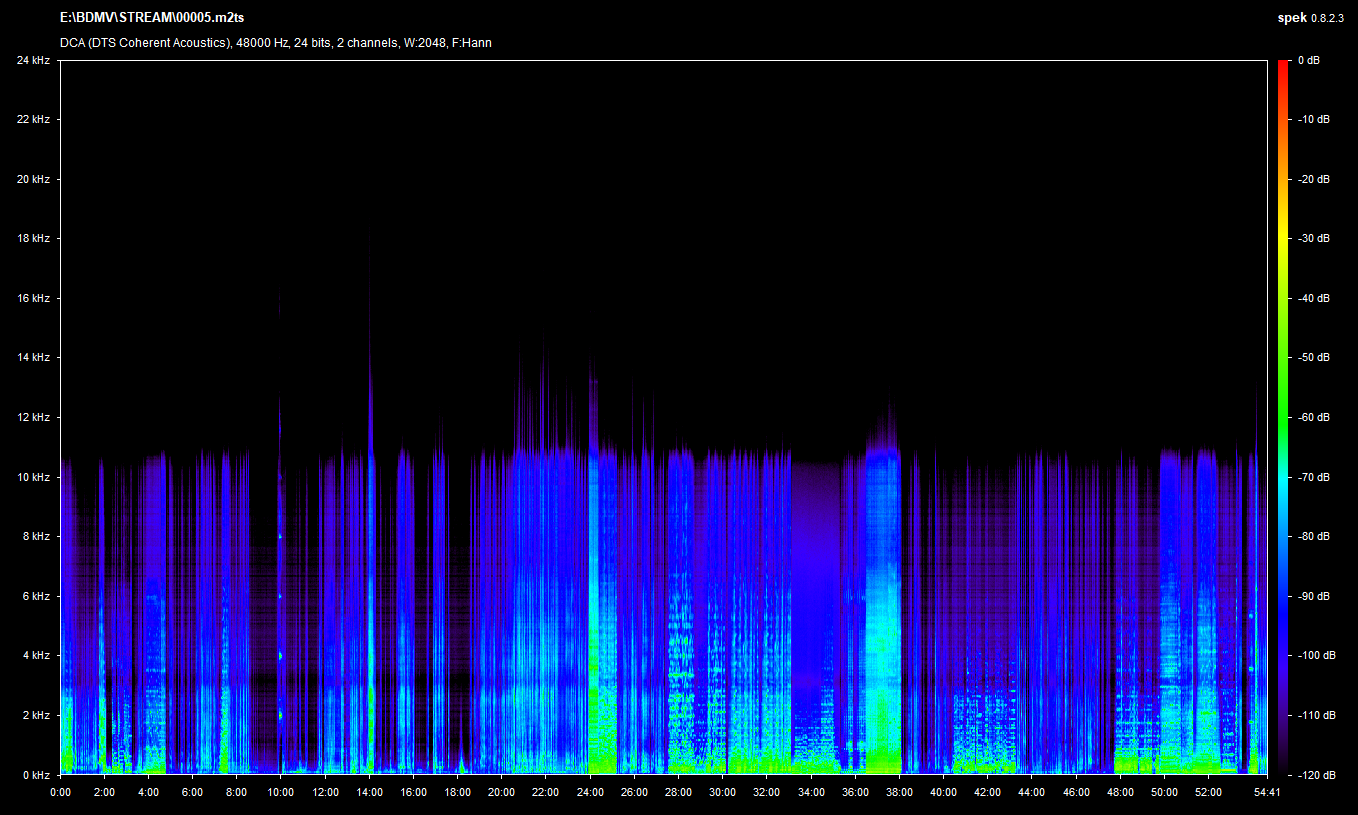Image resolution: width=1358 pixels, height=815 pixels.
Task: Pick the 10 kHz frequency axis label
Action: pyautogui.click(x=33, y=477)
